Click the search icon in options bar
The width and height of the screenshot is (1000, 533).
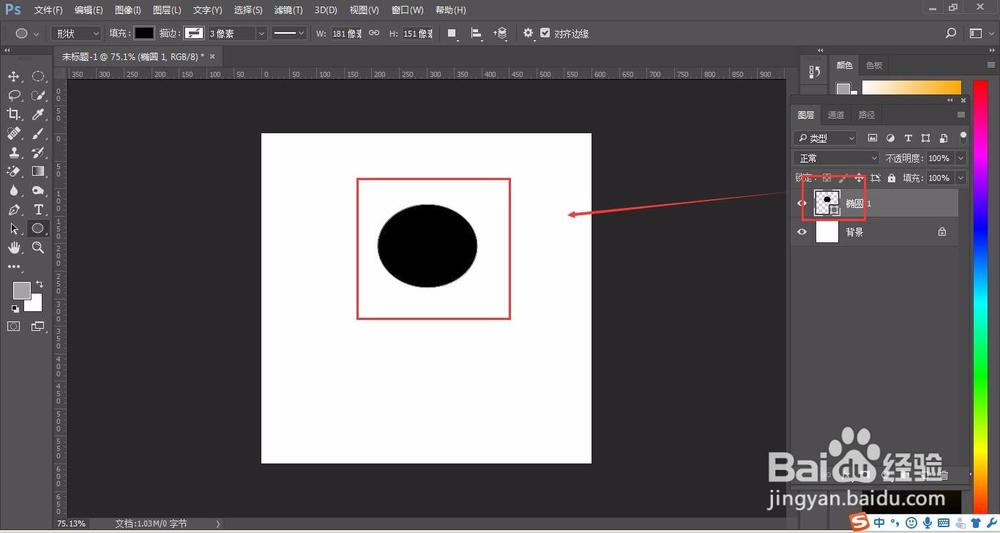pyautogui.click(x=951, y=33)
